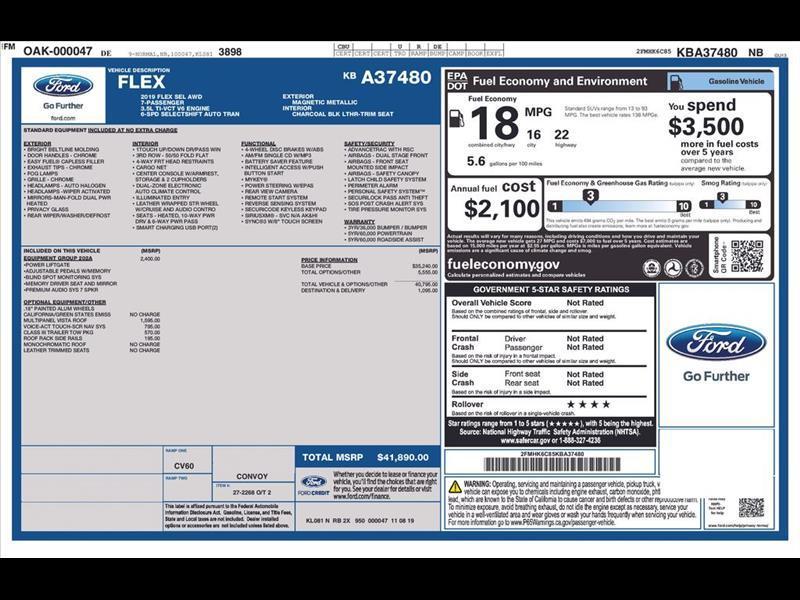The image size is (800, 600).
Task: Click the greenhouse gas rating 3 marker
Action: point(590,196)
